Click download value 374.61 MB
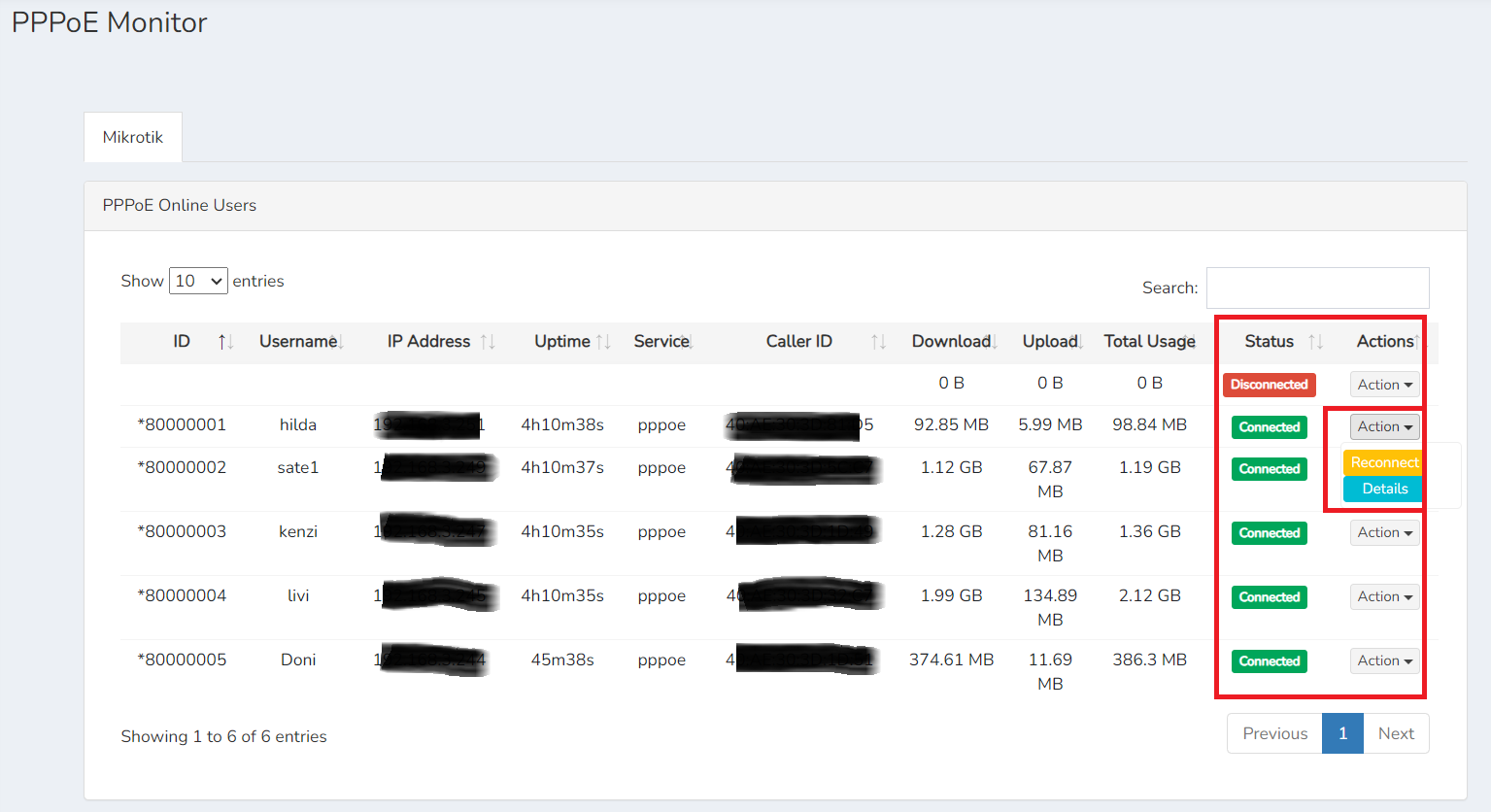The height and width of the screenshot is (812, 1491). 951,660
